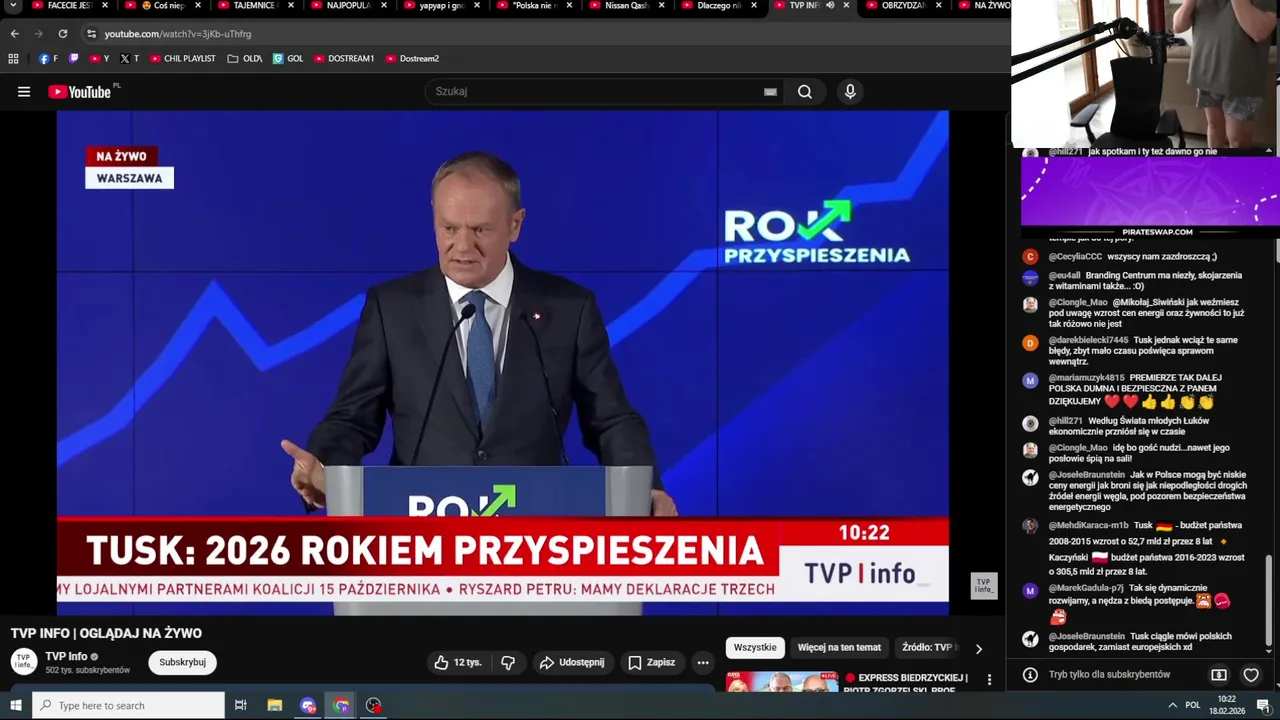The image size is (1280, 720).
Task: Click the Windows taskbar search box
Action: point(128,706)
